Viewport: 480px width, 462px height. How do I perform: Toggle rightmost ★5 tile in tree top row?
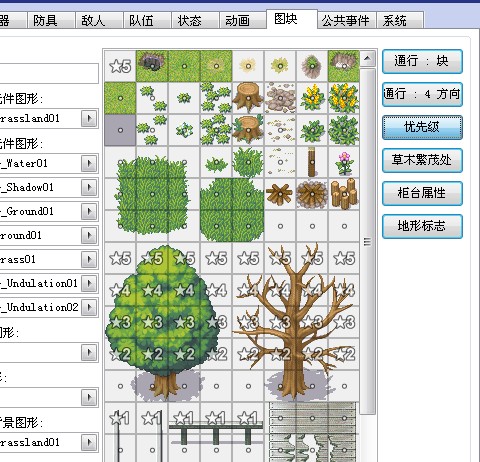click(x=344, y=258)
